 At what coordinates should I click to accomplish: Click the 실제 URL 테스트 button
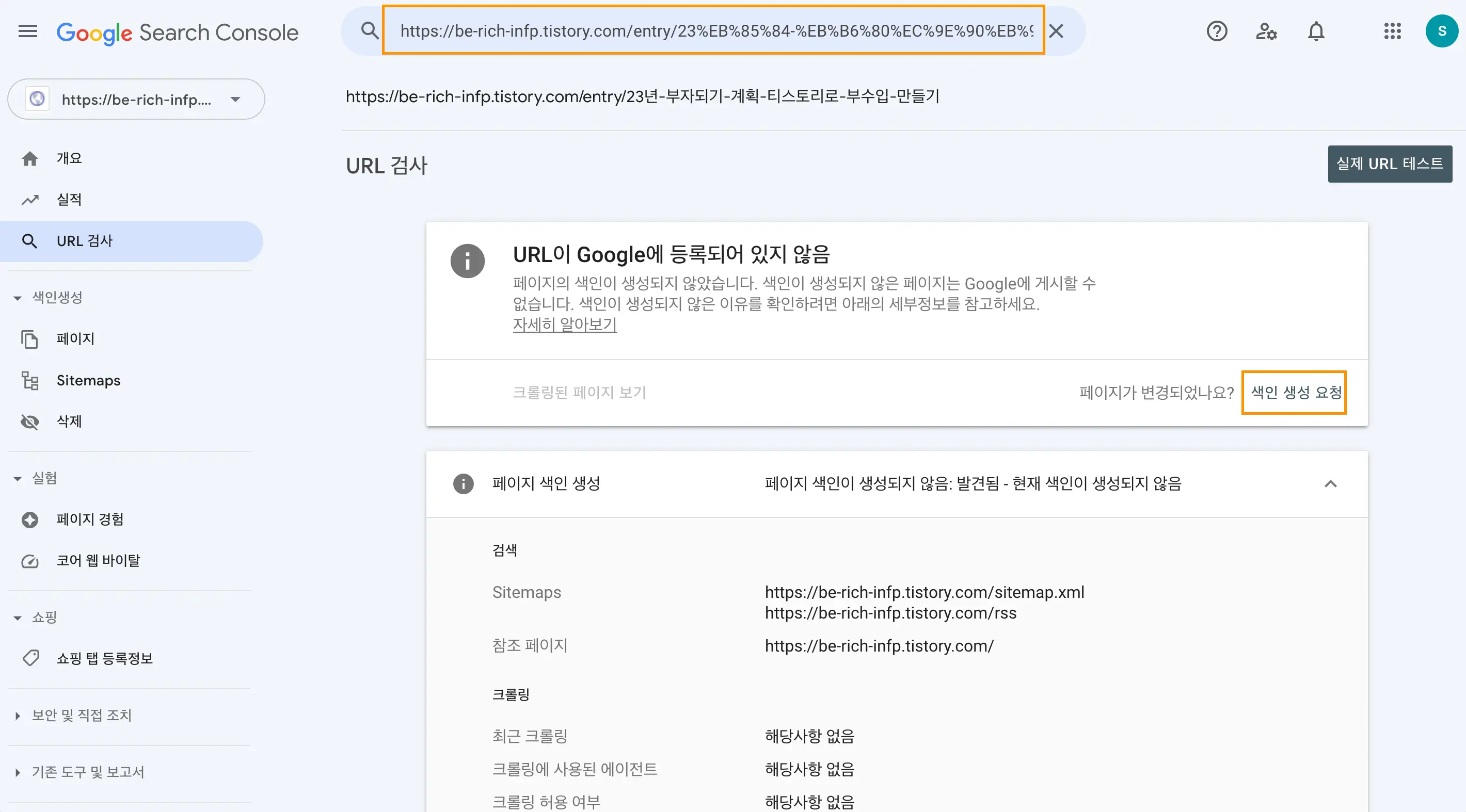(1389, 164)
